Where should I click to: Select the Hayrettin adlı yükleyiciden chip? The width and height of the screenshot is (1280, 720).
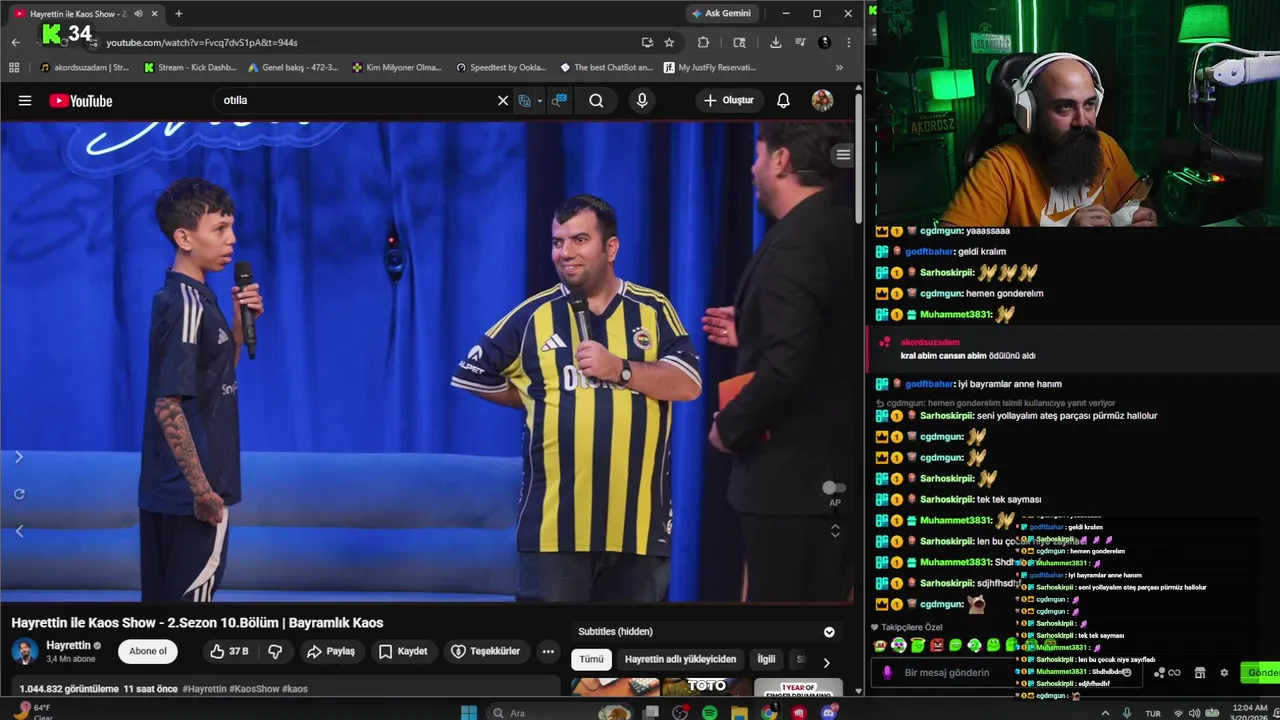[x=680, y=659]
